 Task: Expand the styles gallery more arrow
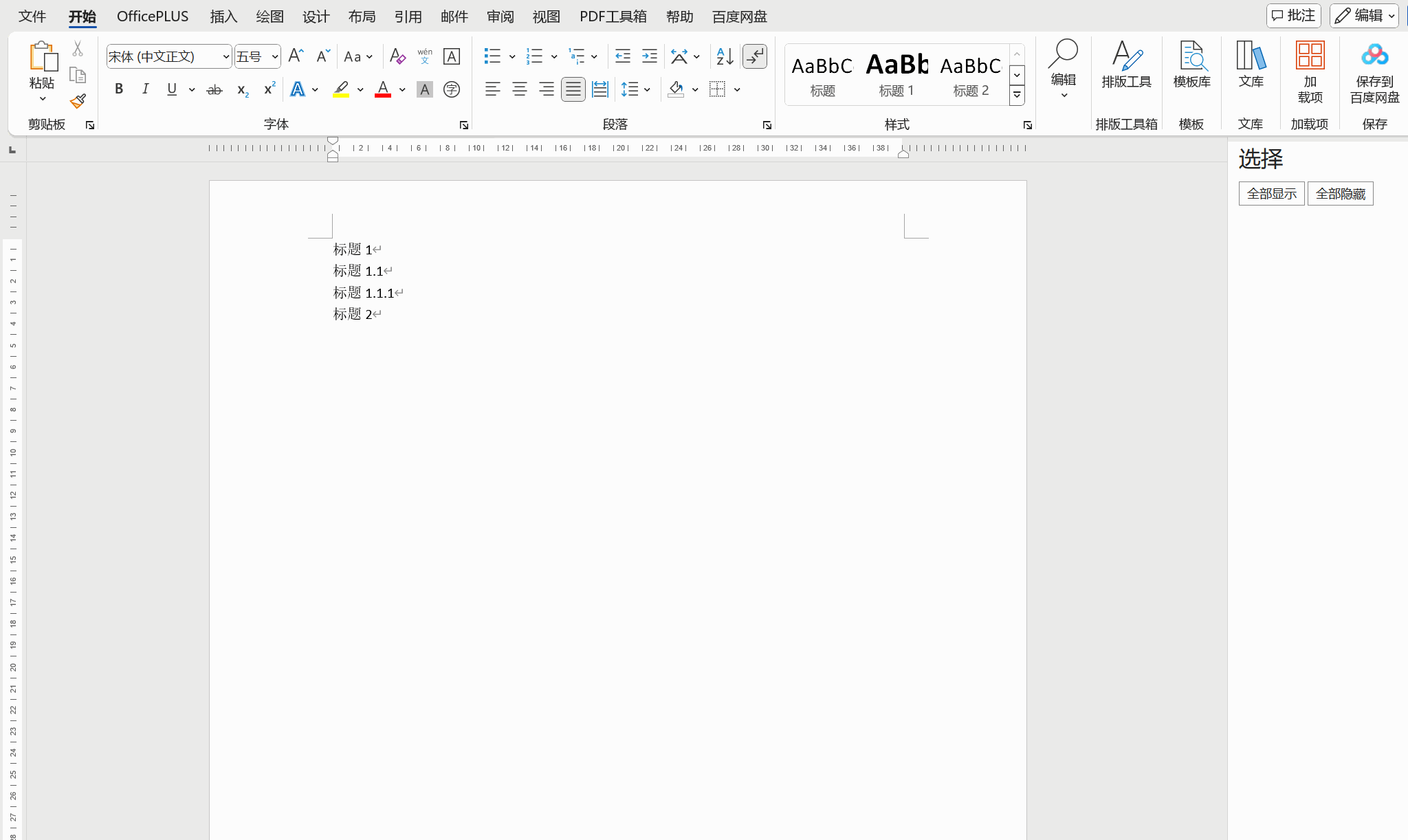coord(1017,96)
